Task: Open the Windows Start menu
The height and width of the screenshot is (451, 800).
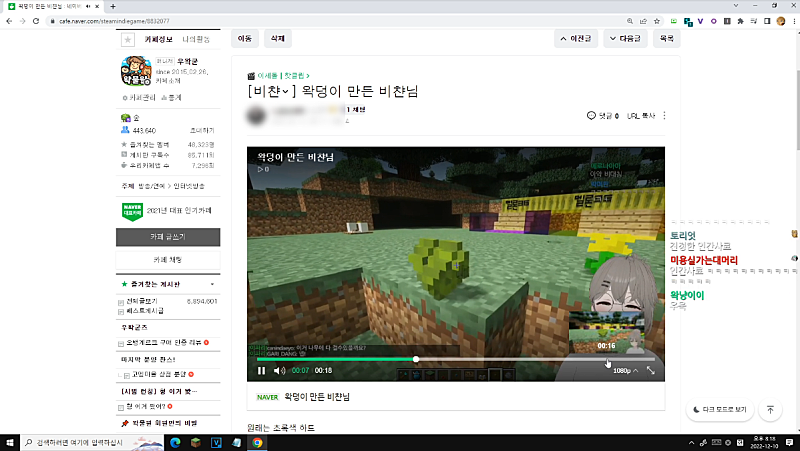Action: tap(10, 442)
